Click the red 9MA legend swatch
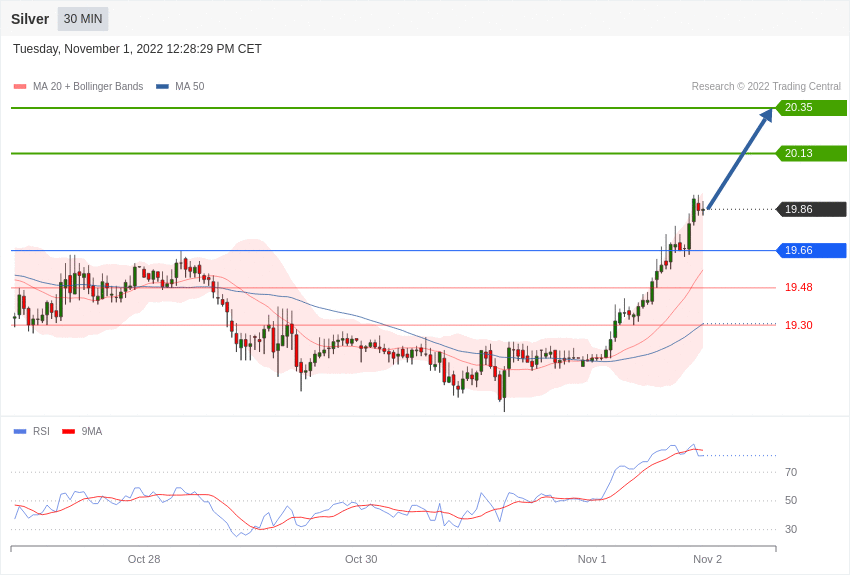 point(68,431)
